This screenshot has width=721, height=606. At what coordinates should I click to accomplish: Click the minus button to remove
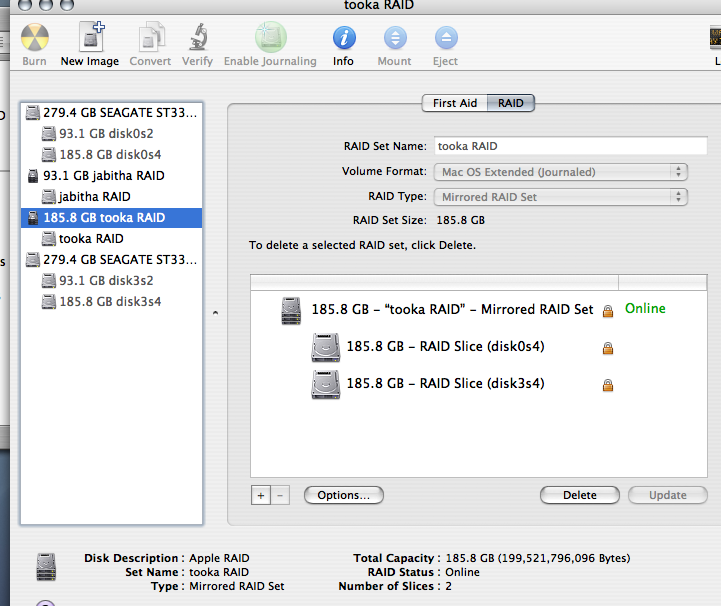click(x=280, y=495)
